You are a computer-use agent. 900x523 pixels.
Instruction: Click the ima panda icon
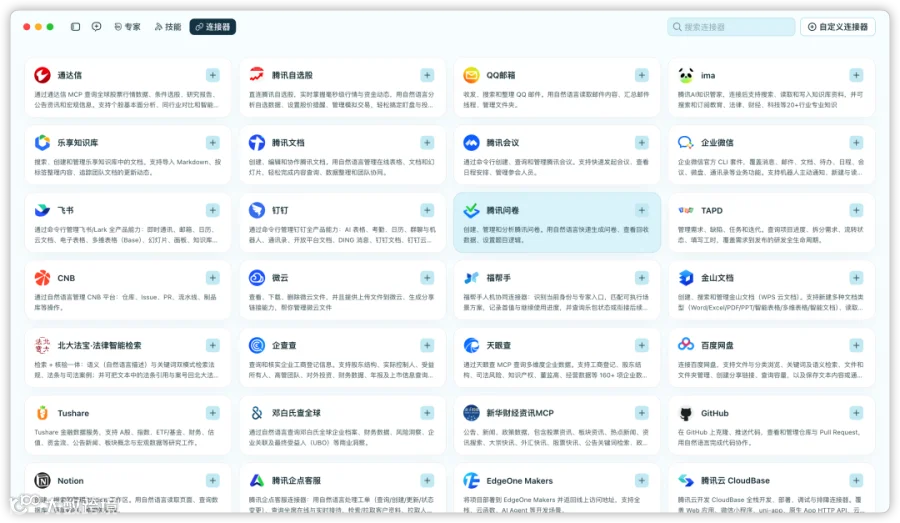(x=685, y=75)
